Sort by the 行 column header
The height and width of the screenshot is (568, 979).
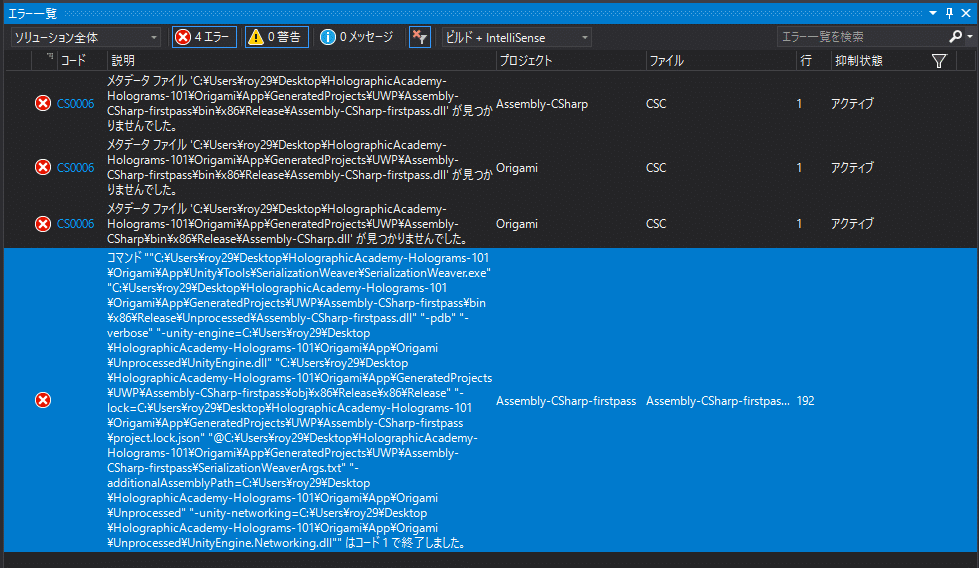806,61
